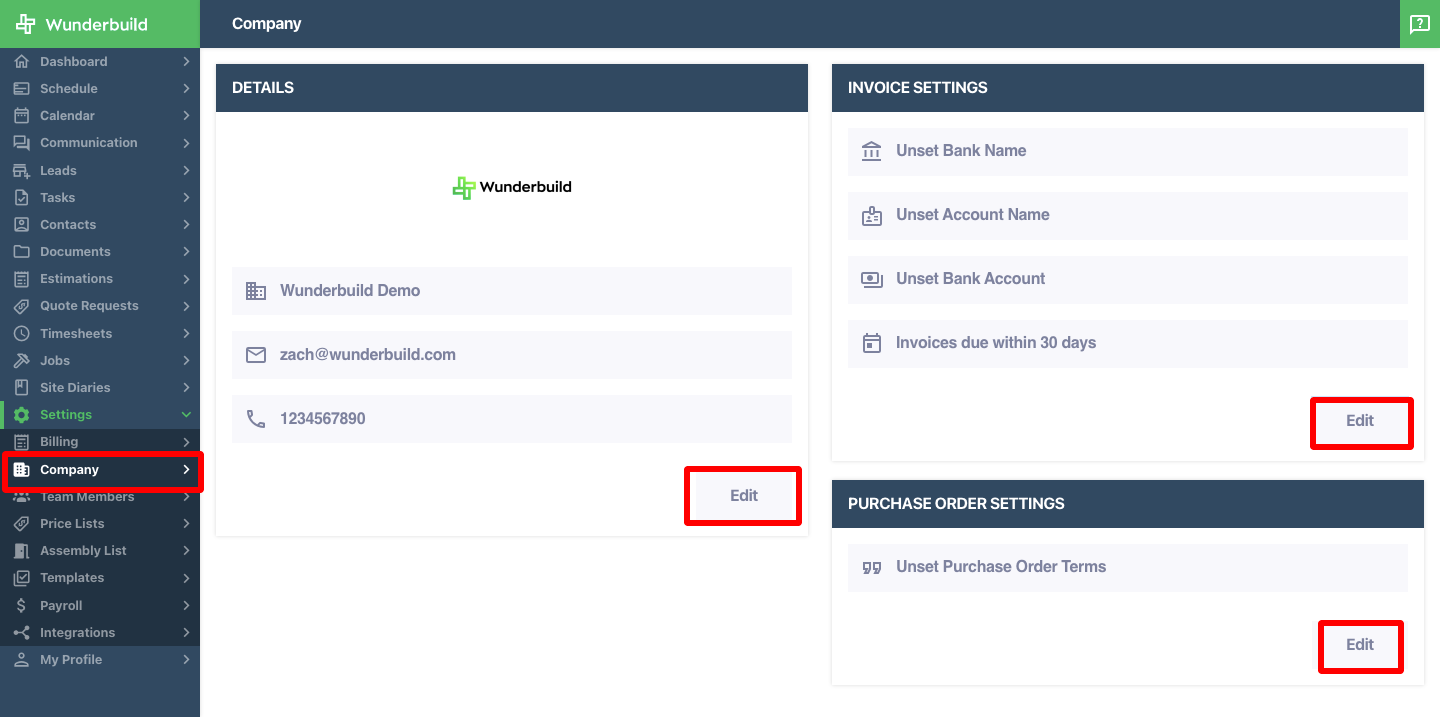Expand the Schedule chevron arrow

tap(186, 89)
